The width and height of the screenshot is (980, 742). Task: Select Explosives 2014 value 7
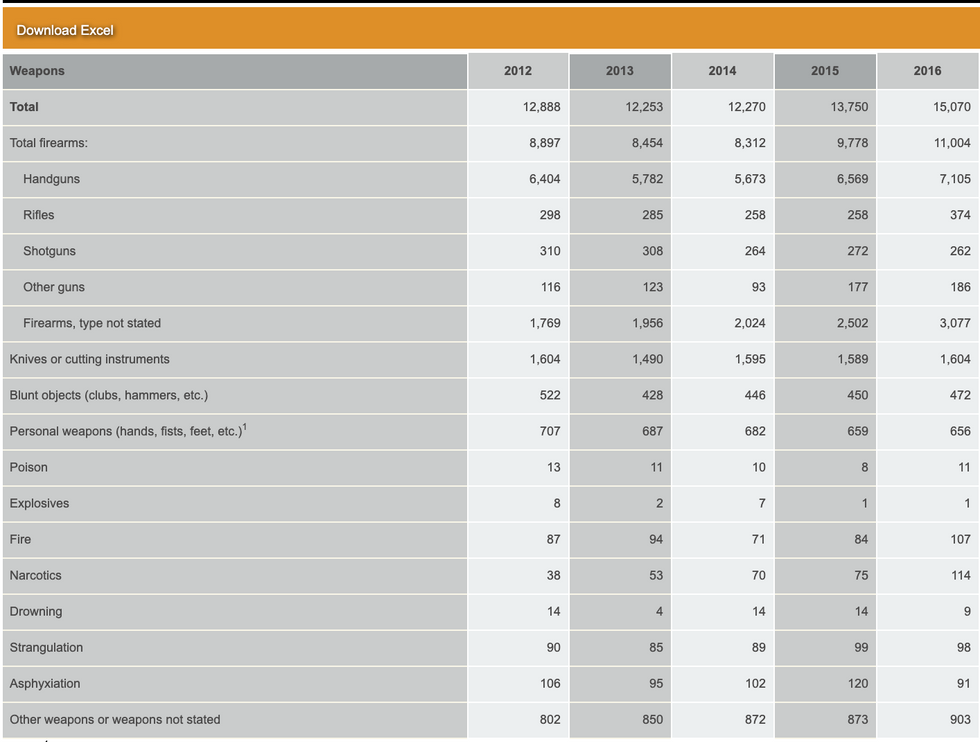762,503
